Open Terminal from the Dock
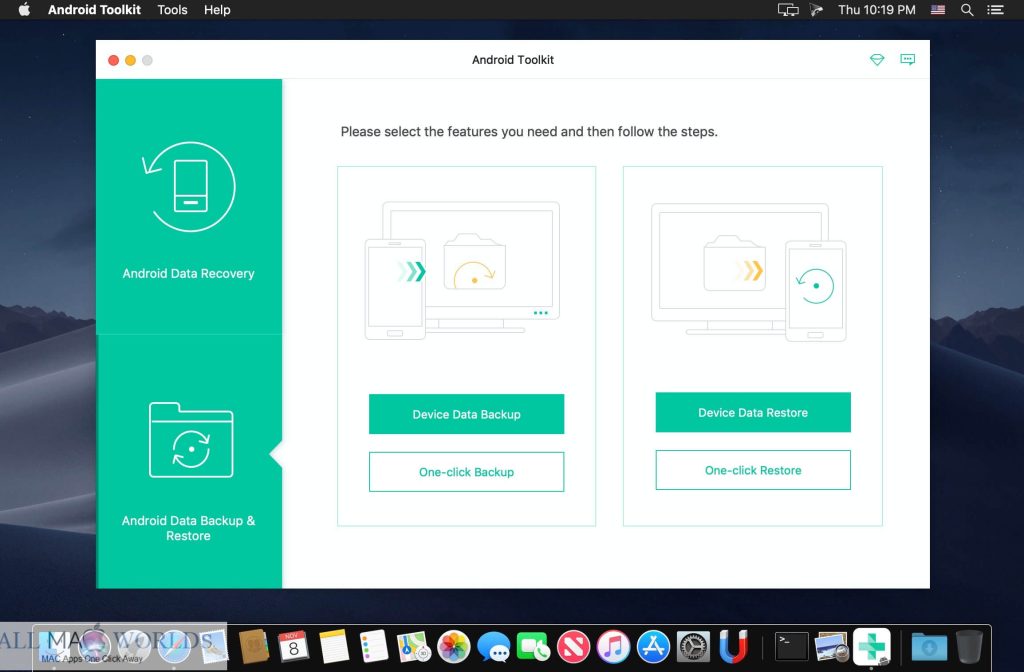 792,647
